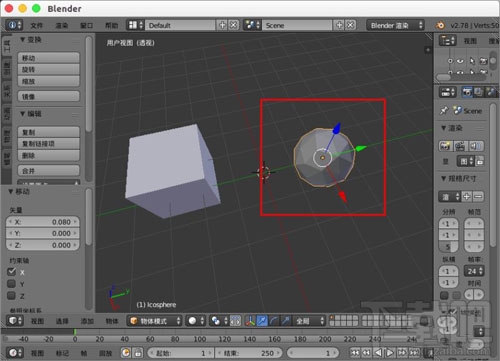Toggle the renderability camera icon in top outliner row

click(483, 61)
